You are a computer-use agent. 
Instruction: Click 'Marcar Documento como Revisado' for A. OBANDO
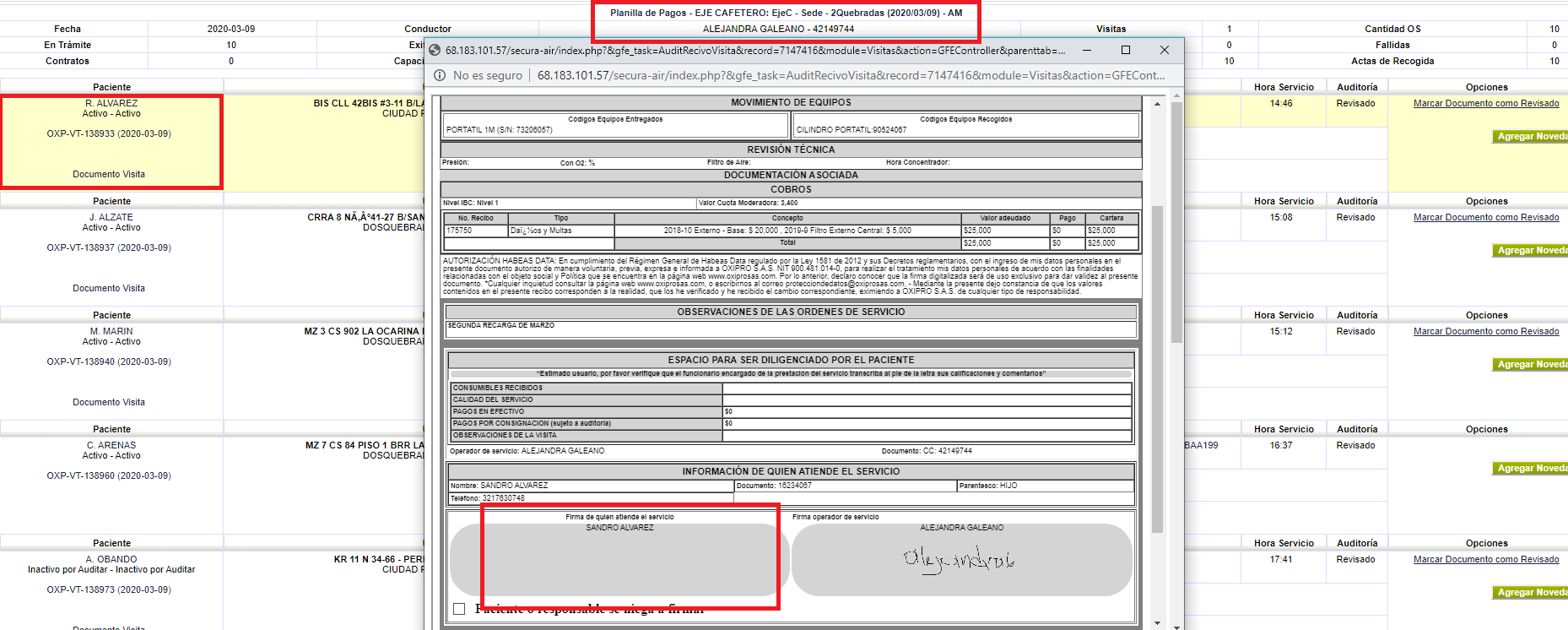(1486, 559)
